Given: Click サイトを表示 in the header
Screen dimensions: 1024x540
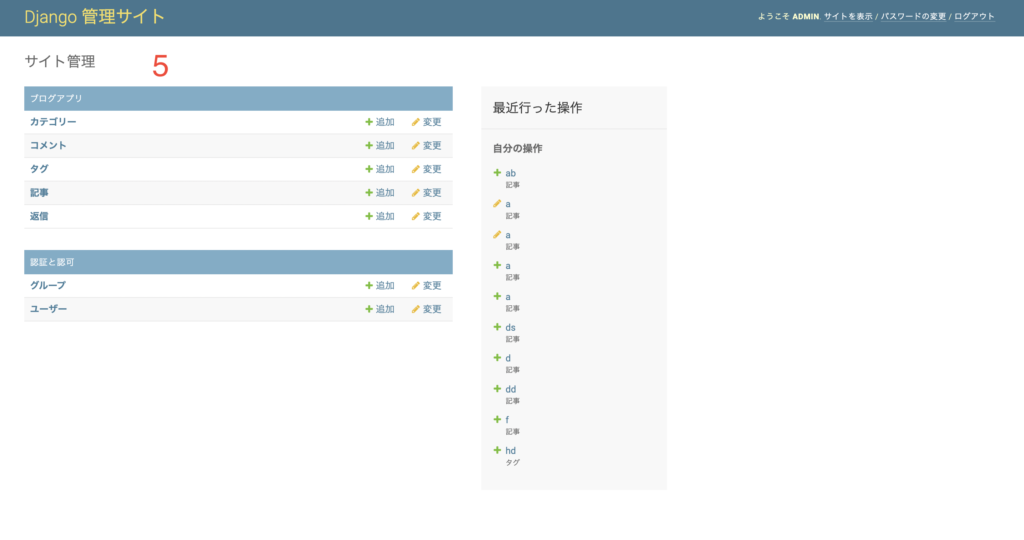Looking at the screenshot, I should tap(848, 17).
